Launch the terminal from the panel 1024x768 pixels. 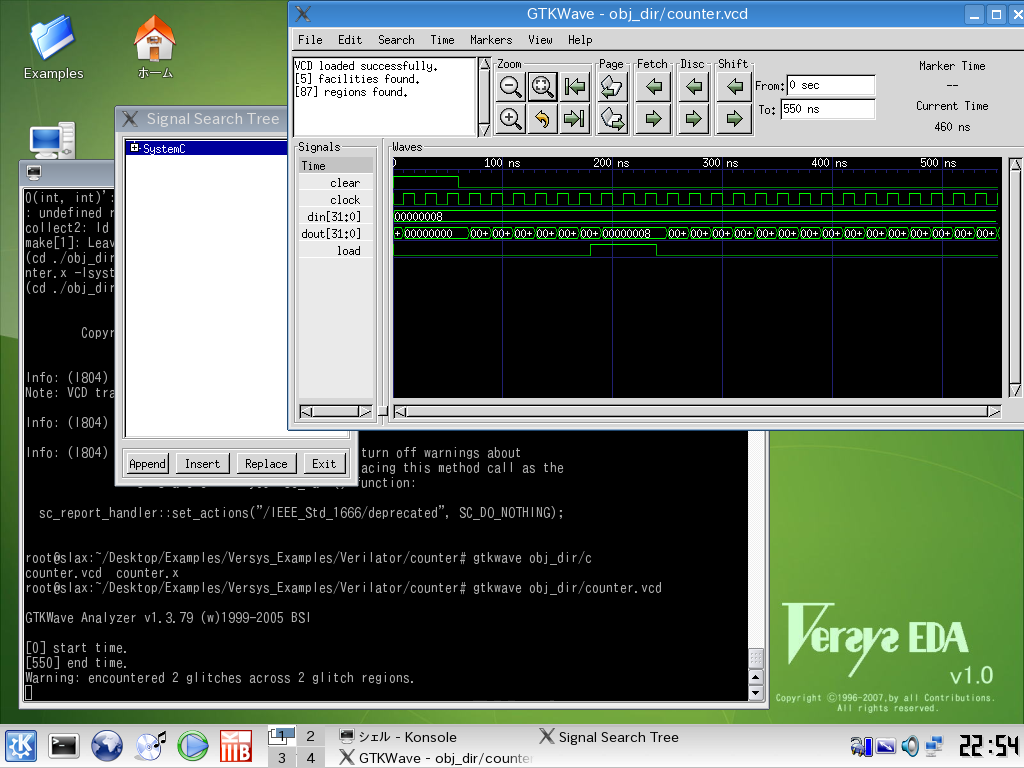64,746
